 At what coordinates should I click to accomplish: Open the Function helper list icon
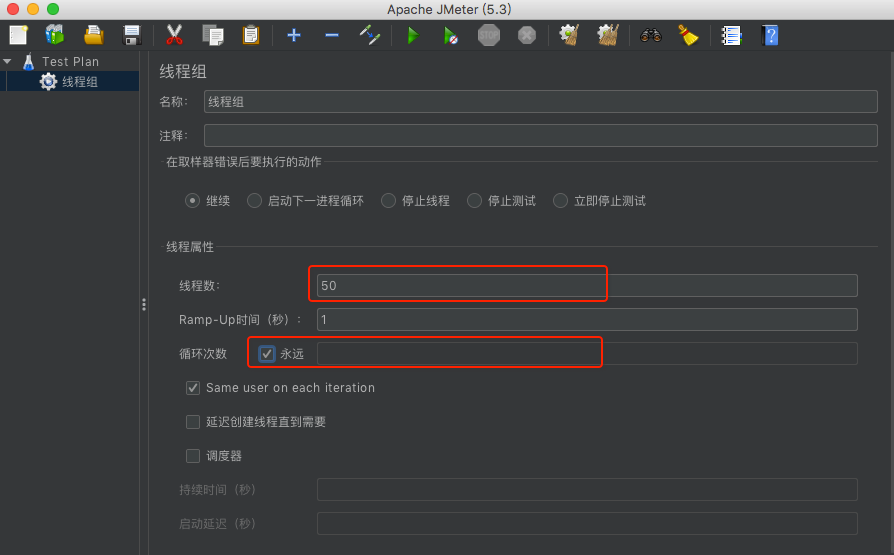coord(731,35)
